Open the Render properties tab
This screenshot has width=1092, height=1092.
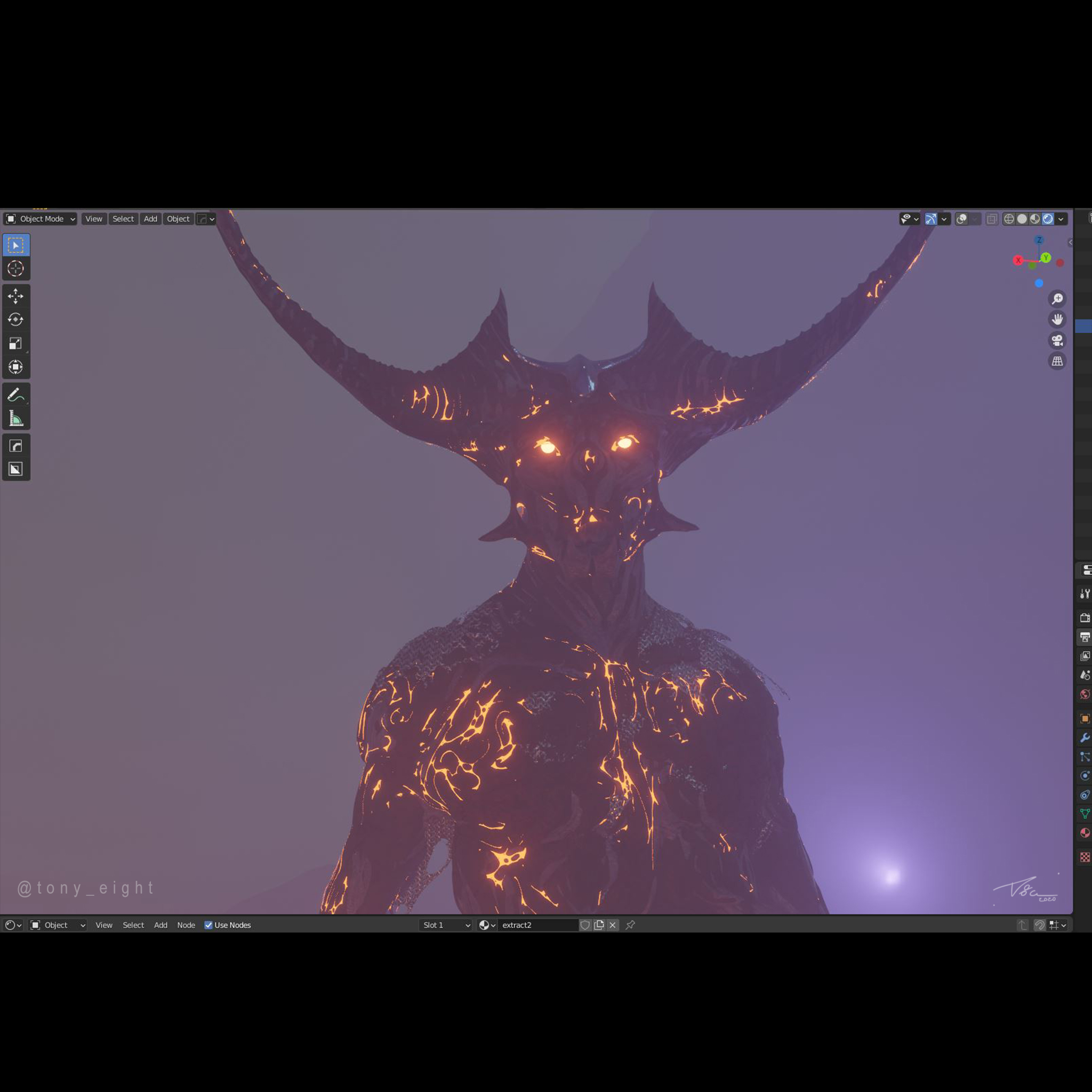click(x=1085, y=618)
